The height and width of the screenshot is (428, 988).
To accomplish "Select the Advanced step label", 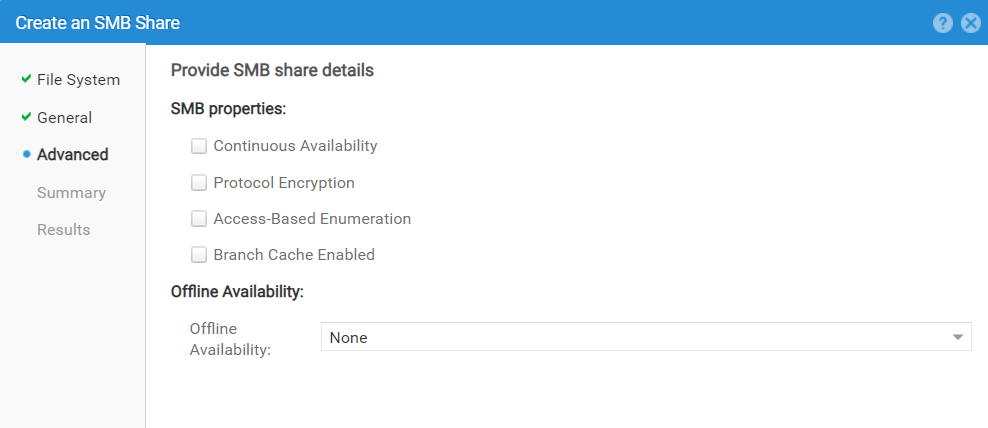I will (72, 155).
